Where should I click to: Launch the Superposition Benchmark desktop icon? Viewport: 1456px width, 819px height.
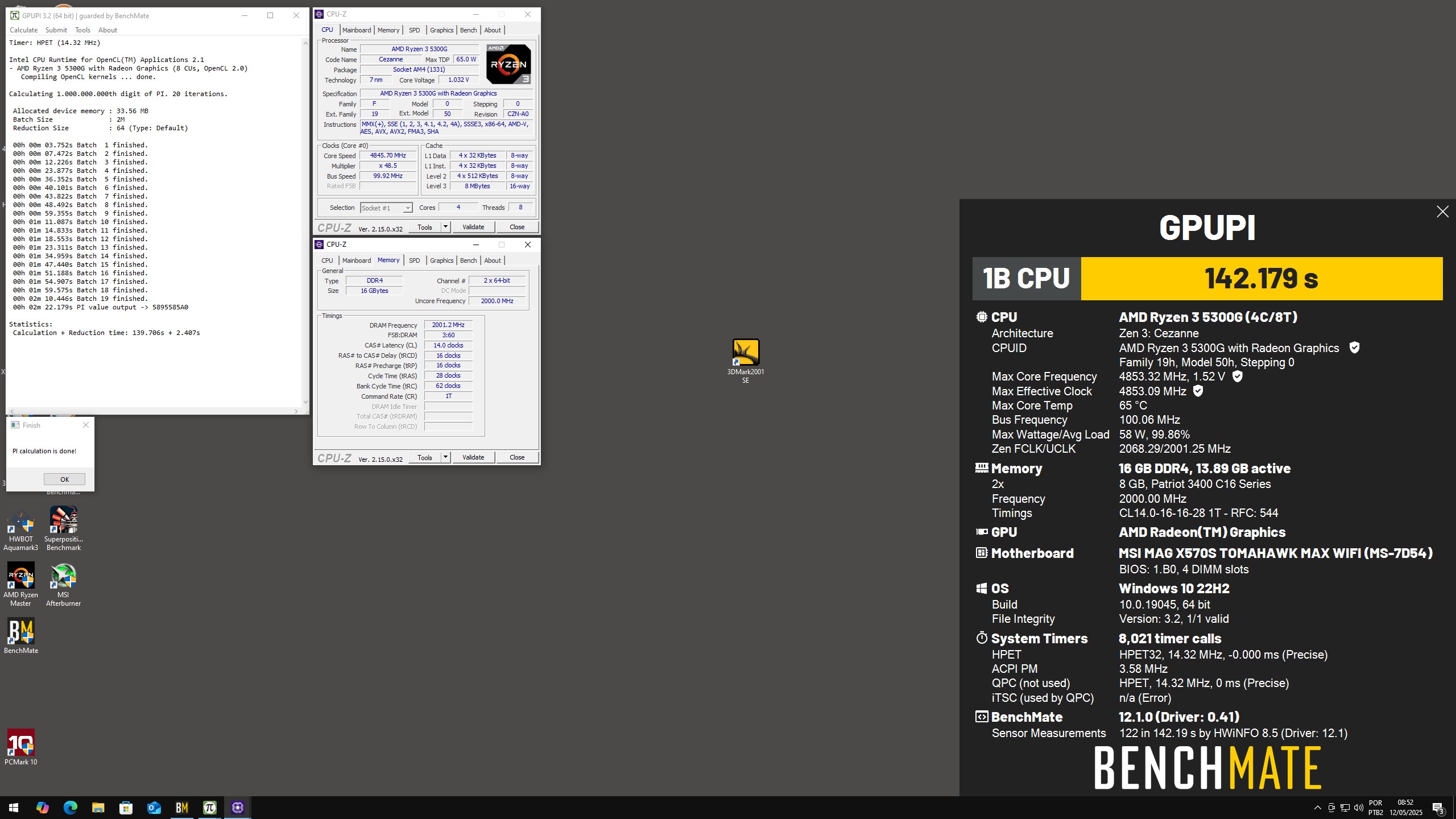pos(64,529)
